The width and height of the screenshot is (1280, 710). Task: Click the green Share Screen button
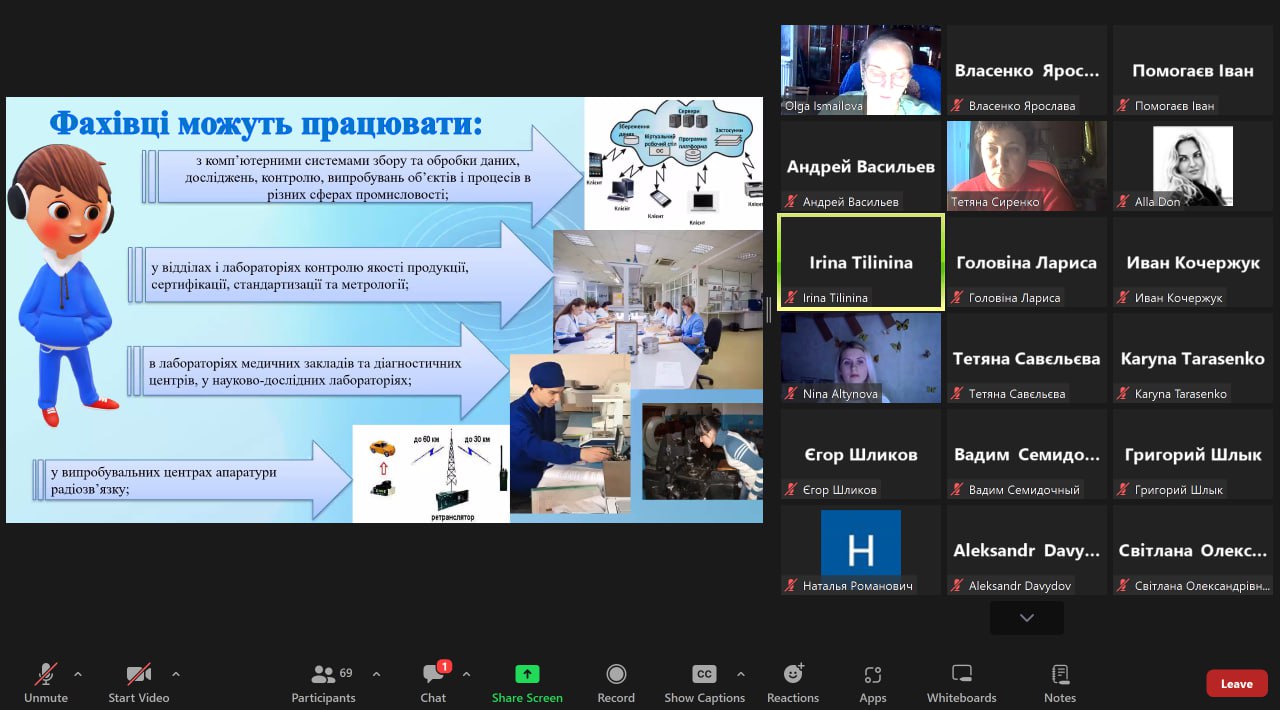(x=527, y=683)
